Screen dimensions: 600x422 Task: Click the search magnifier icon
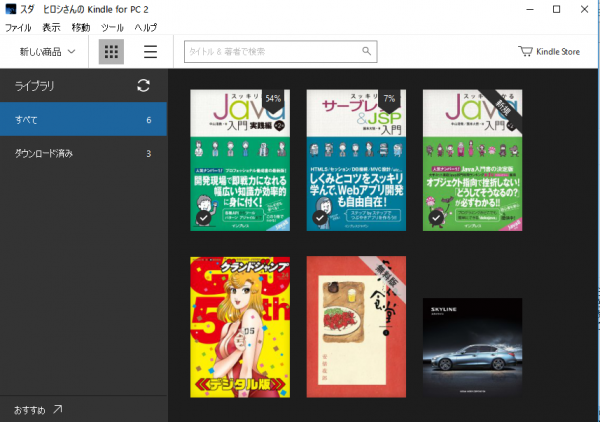[x=367, y=51]
